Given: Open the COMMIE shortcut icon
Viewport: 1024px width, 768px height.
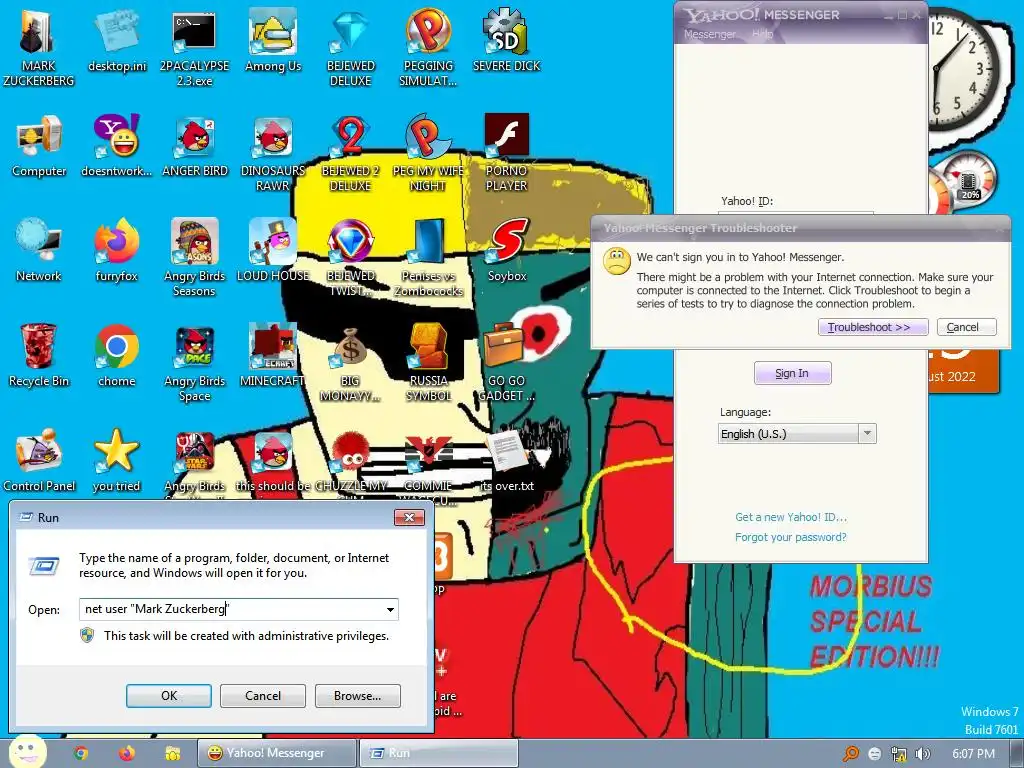Looking at the screenshot, I should click(x=428, y=451).
